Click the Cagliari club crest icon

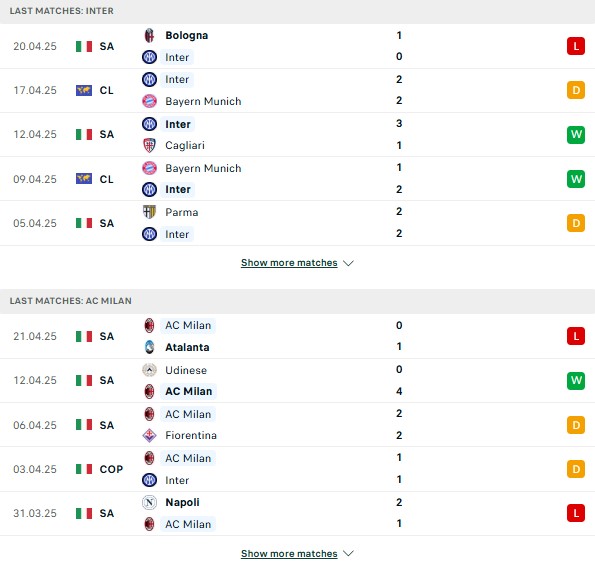(x=150, y=145)
